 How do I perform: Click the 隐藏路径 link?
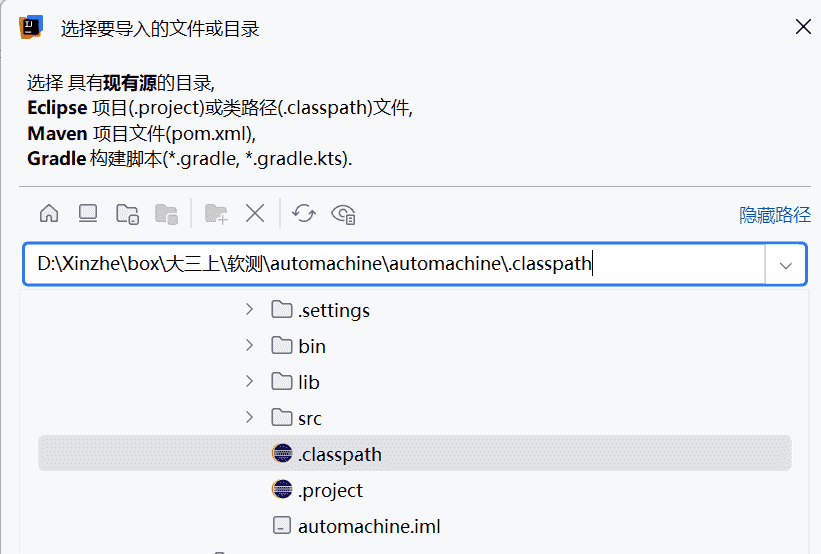(774, 215)
